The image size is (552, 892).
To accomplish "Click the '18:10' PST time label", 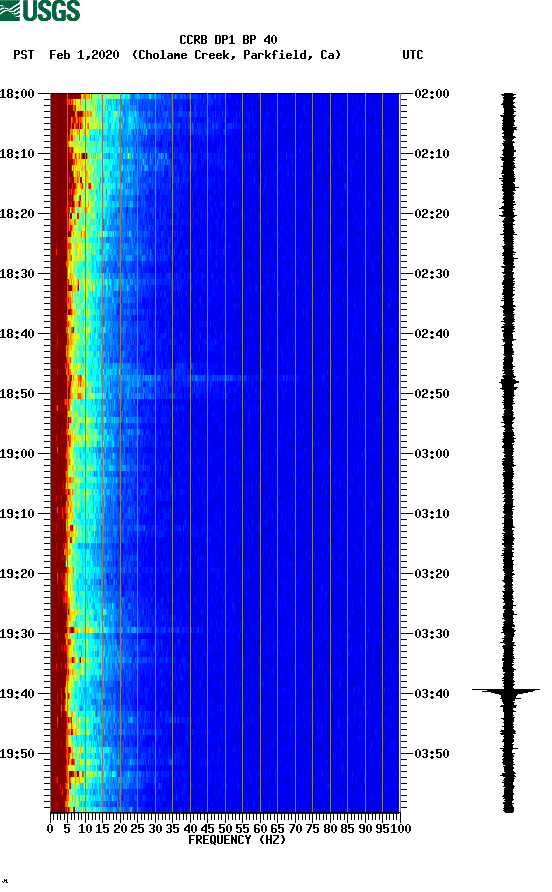I will pos(17,154).
